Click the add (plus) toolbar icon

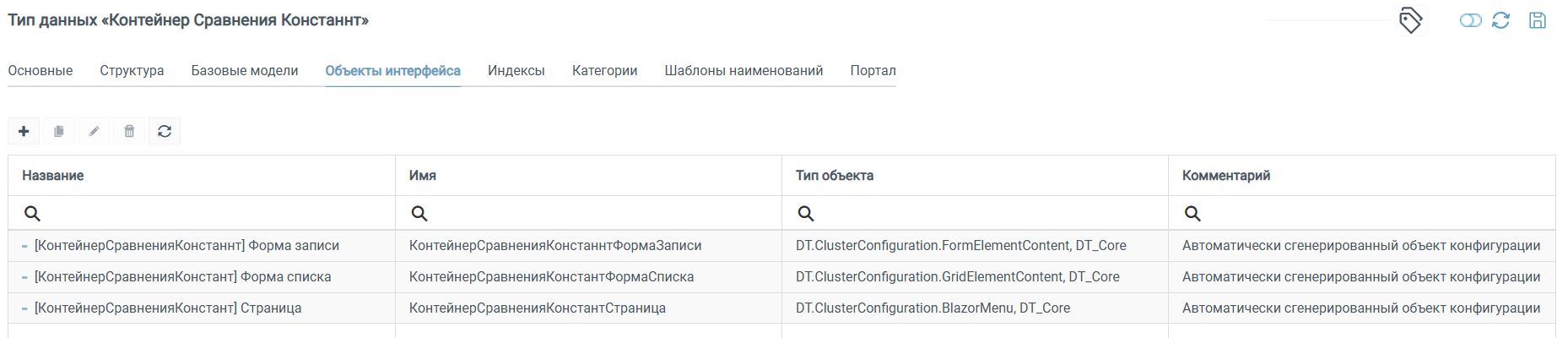pos(24,131)
